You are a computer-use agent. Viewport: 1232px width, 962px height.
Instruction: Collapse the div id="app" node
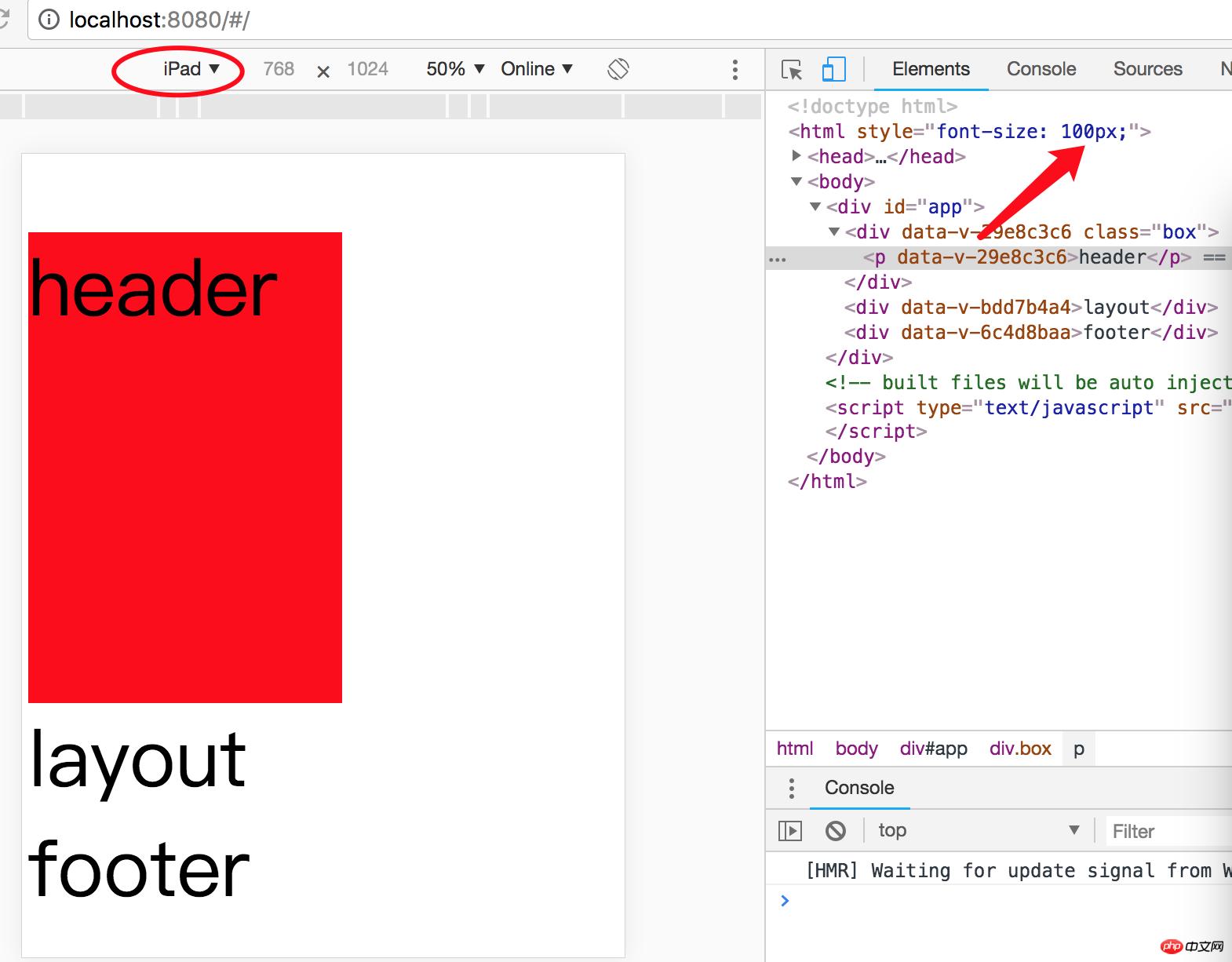815,206
